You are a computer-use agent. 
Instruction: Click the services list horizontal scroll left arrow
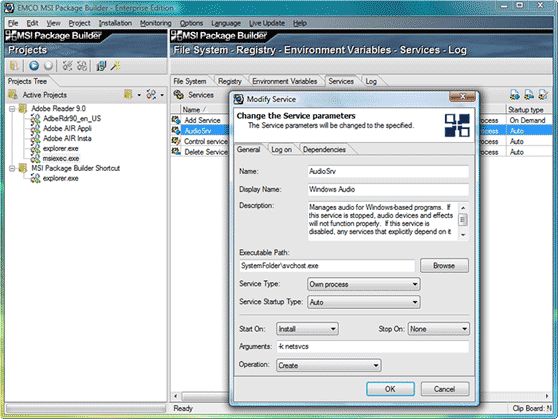175,396
